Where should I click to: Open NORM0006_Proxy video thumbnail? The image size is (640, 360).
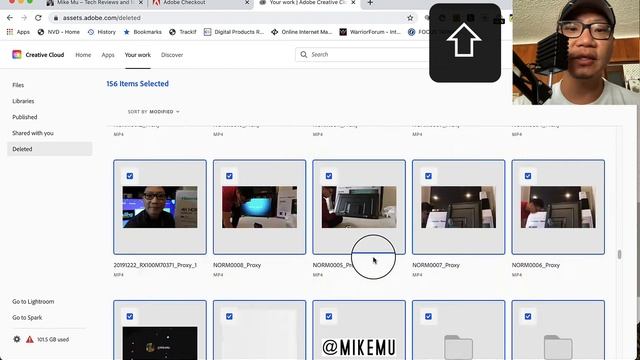click(x=558, y=207)
